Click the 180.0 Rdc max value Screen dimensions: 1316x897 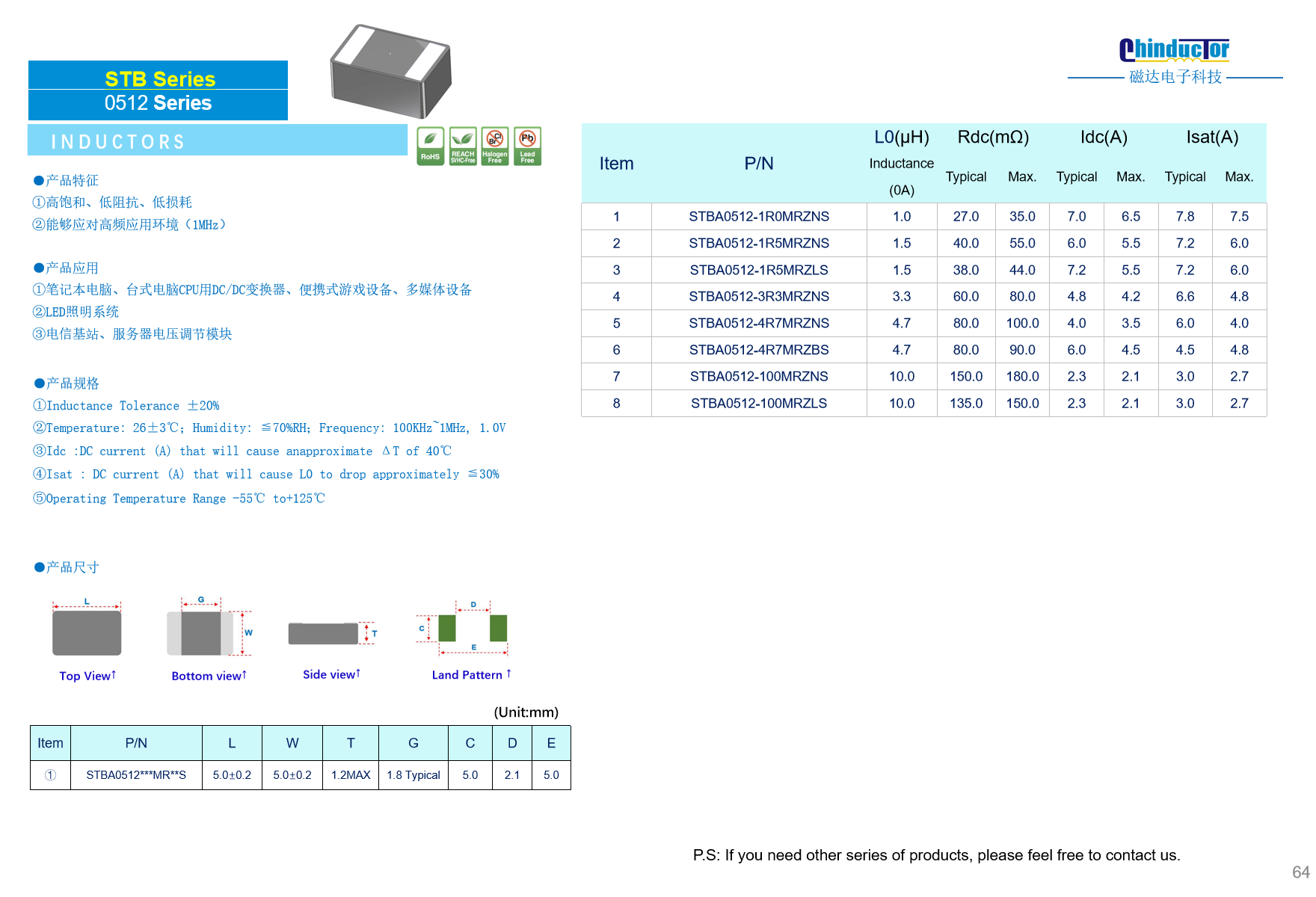pos(1022,377)
